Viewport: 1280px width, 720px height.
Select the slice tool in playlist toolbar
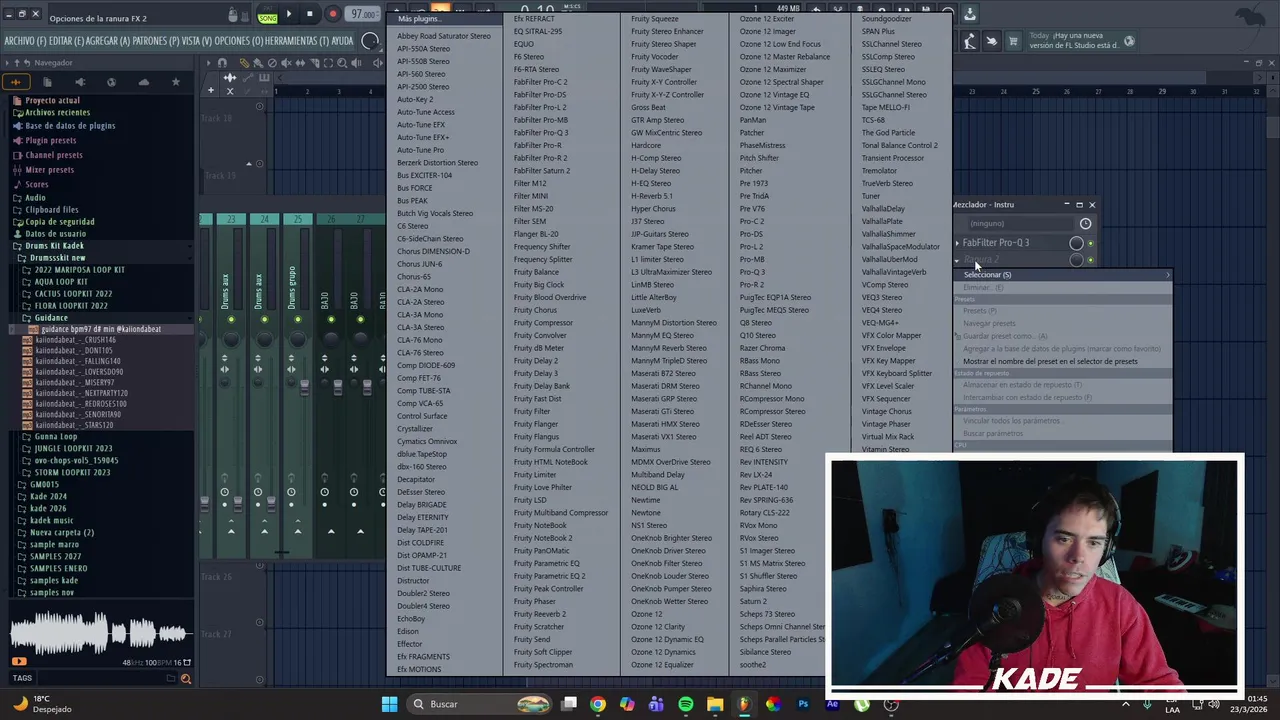pos(313,63)
